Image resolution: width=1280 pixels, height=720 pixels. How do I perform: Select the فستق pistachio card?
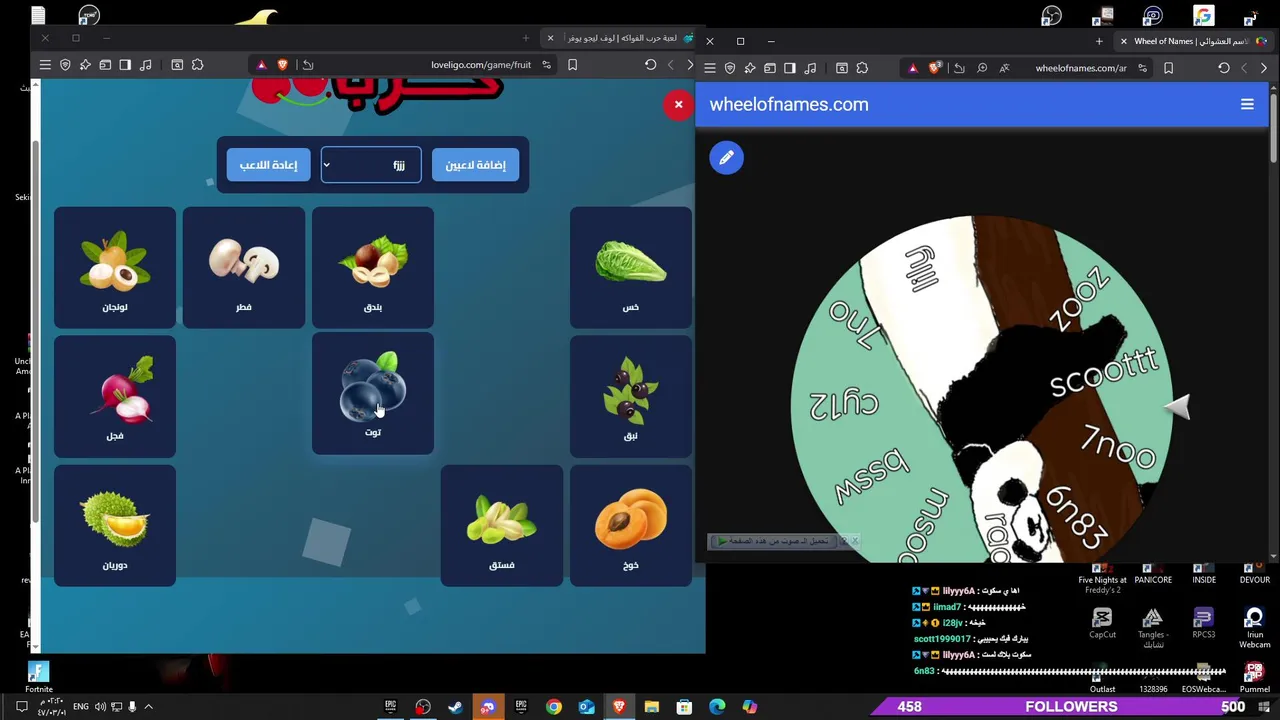point(502,526)
